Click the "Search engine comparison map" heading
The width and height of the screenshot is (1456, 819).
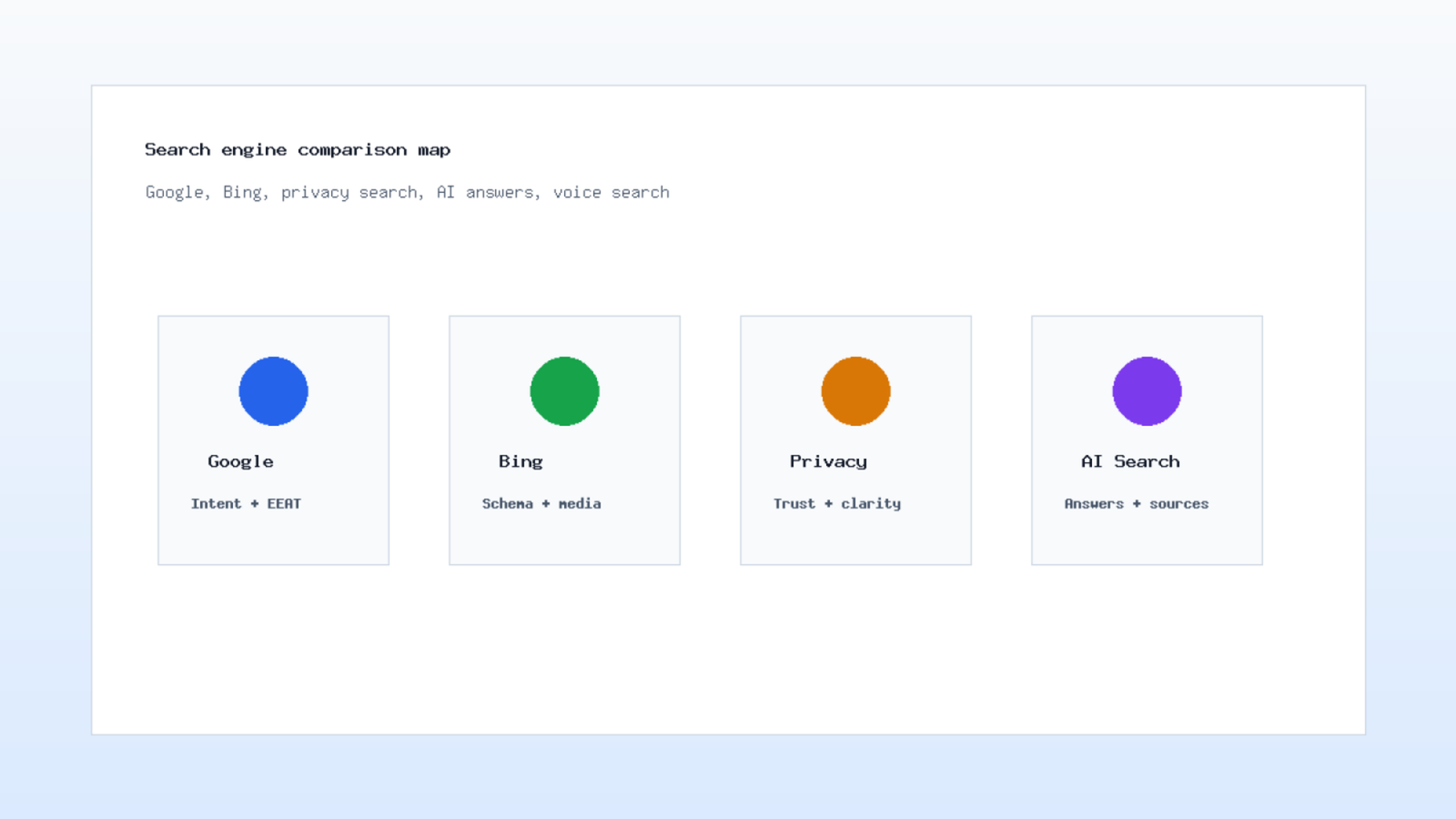click(x=298, y=150)
